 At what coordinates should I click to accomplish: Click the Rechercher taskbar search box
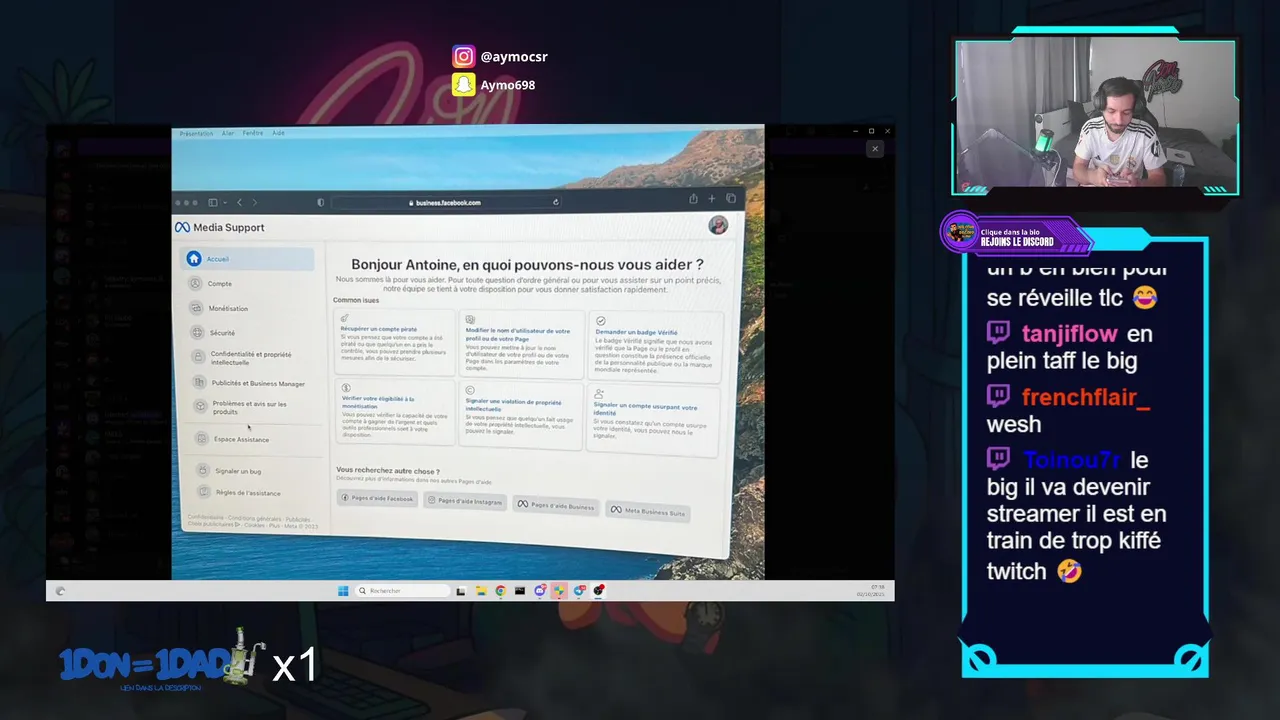(402, 591)
